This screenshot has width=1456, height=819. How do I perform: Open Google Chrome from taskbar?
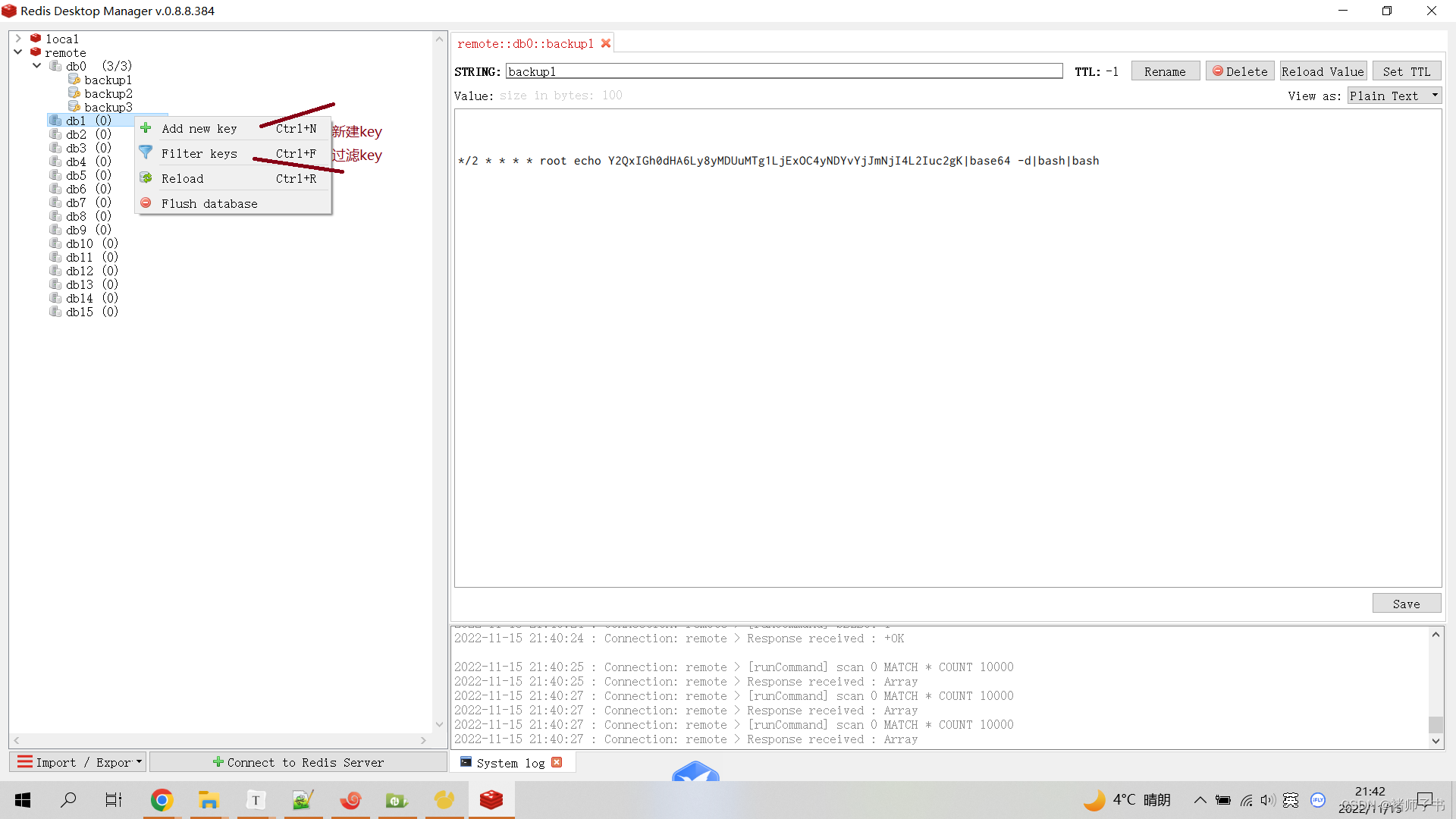tap(162, 800)
